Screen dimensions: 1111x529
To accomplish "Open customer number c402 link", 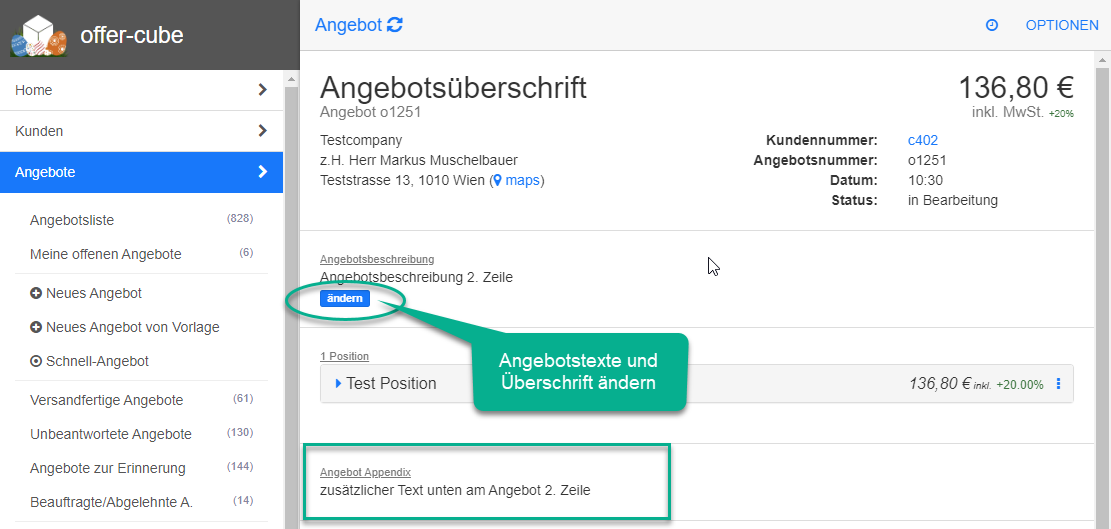I will [923, 140].
